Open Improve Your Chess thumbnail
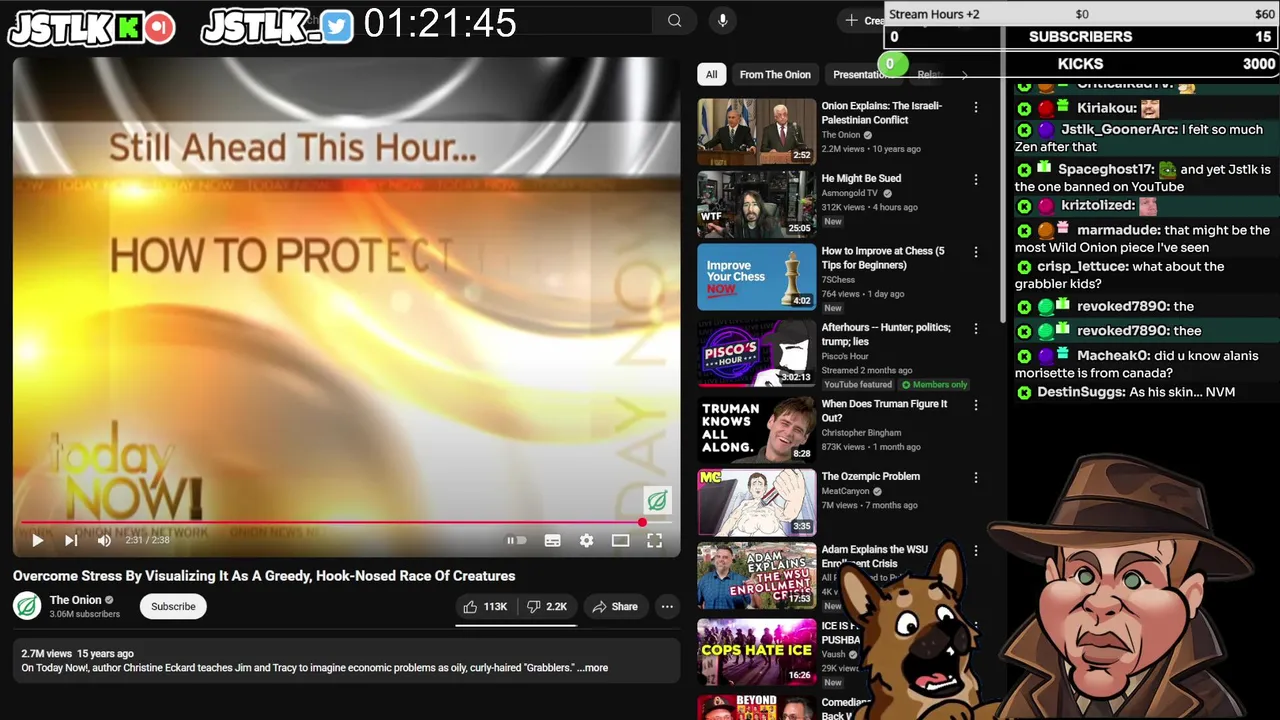Image resolution: width=1280 pixels, height=720 pixels. [756, 277]
